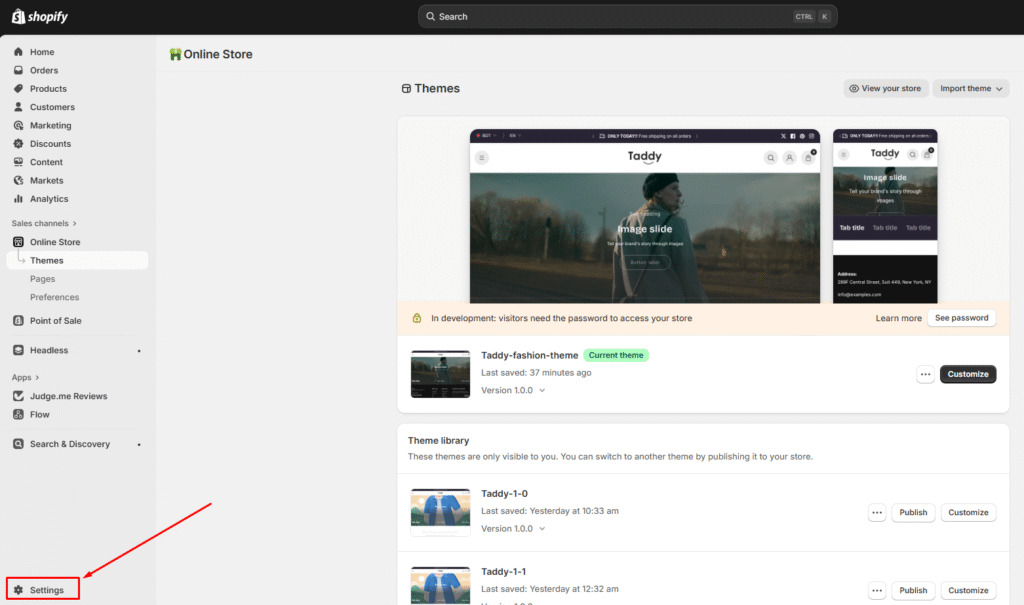The height and width of the screenshot is (605, 1024).
Task: Click the search magnifier icon in top bar
Action: (430, 16)
